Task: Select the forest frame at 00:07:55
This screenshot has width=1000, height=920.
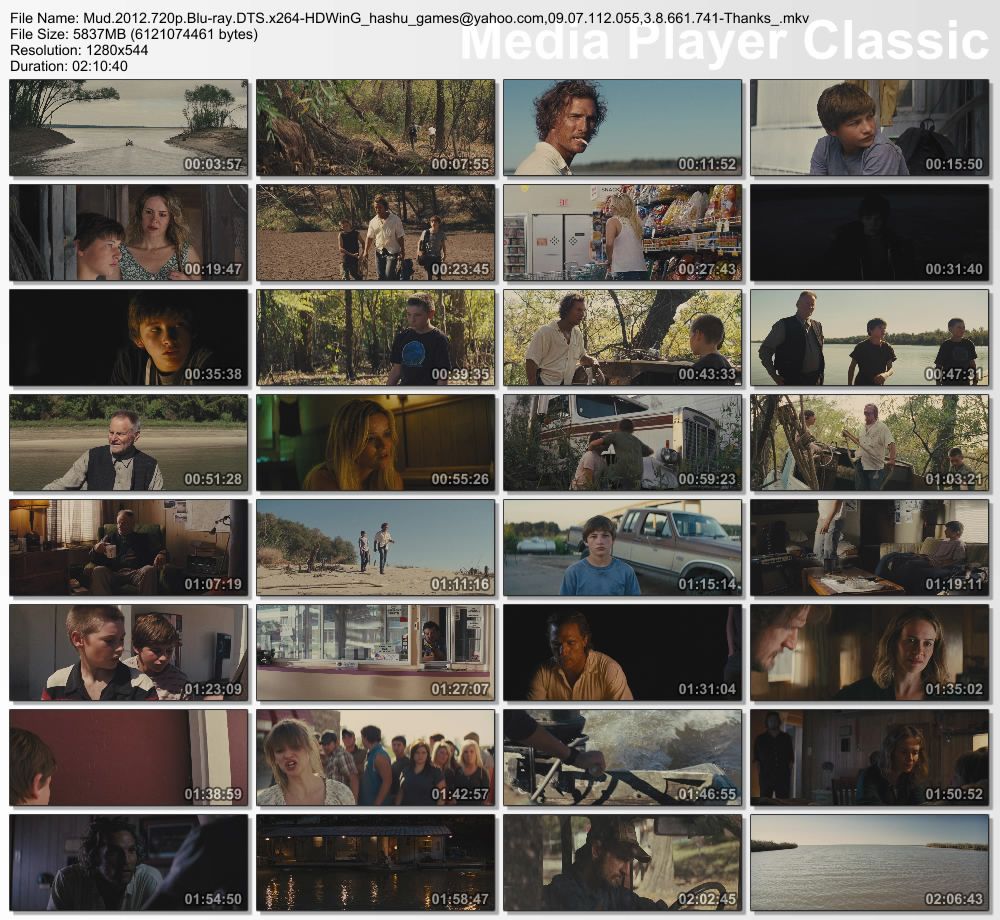Action: [376, 128]
